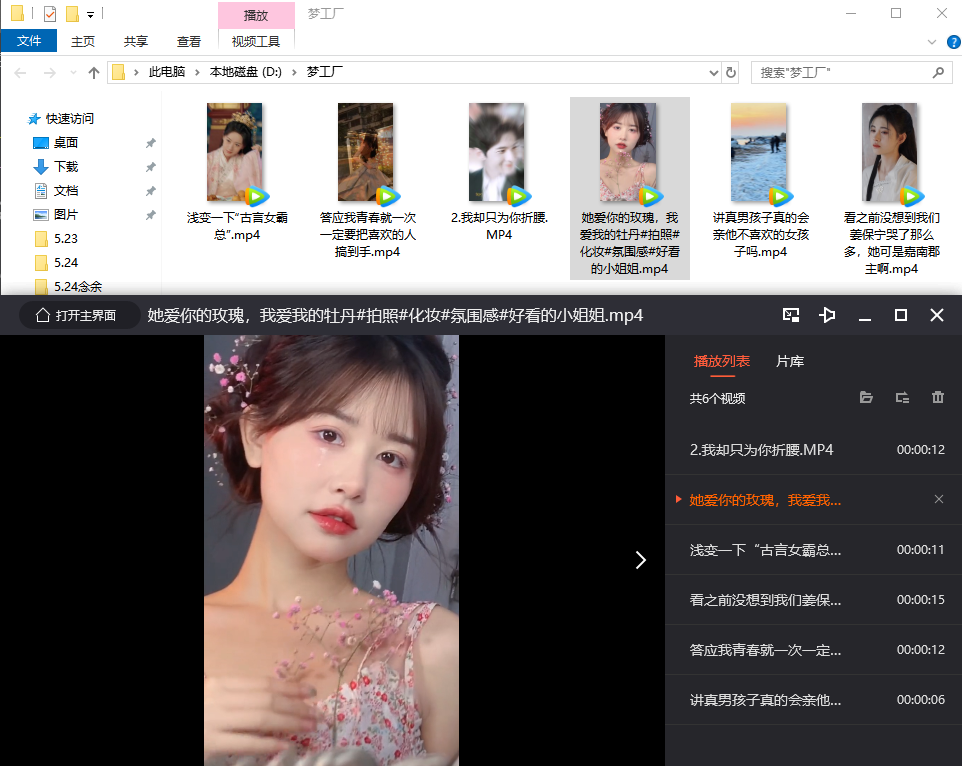962x766 pixels.
Task: Go up one folder level
Action: pyautogui.click(x=94, y=73)
